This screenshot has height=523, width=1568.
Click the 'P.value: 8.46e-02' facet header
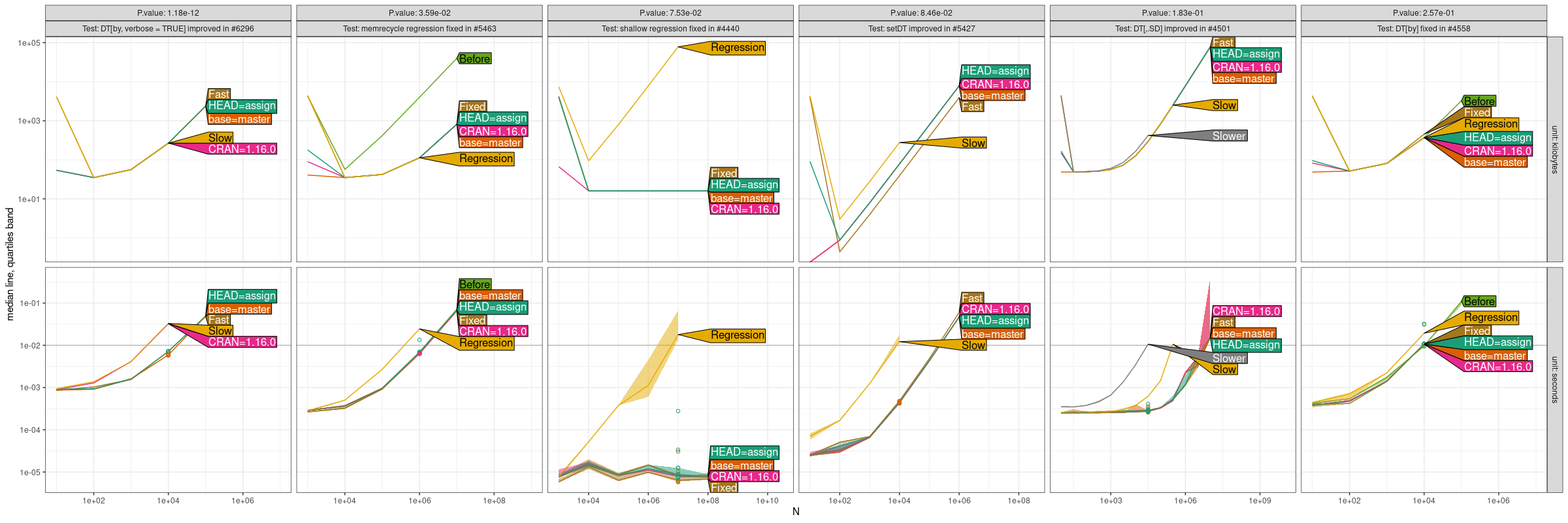click(x=922, y=13)
